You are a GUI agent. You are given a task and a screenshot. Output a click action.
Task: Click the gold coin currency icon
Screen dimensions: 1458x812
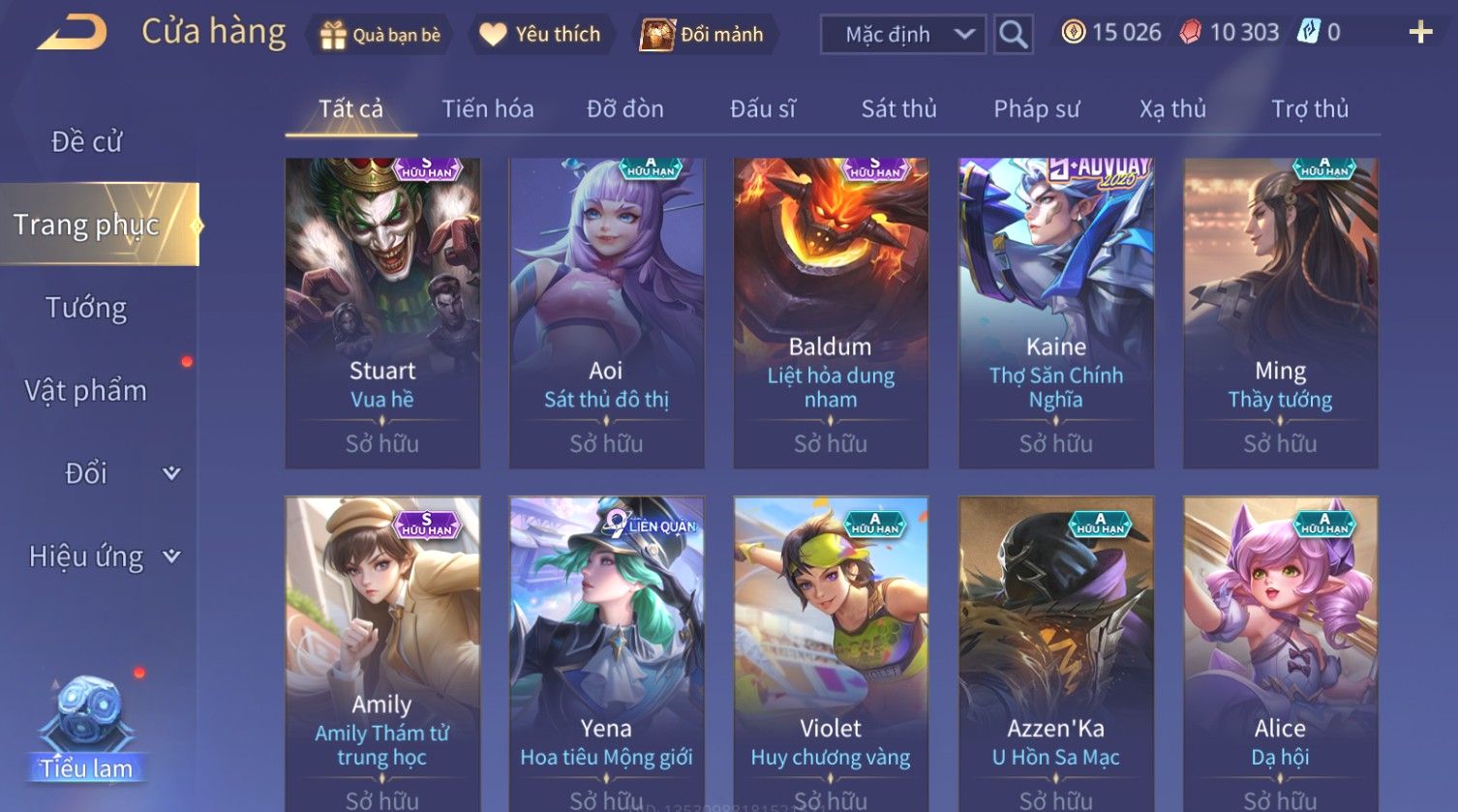[1073, 33]
